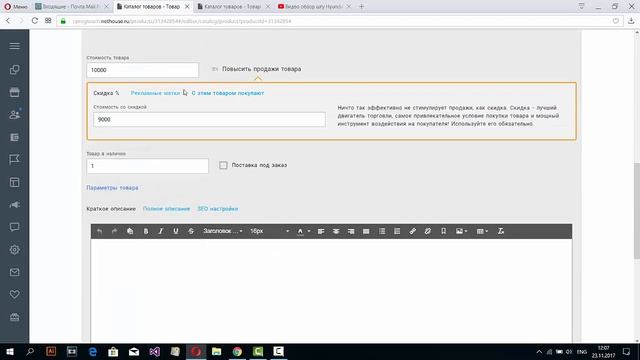This screenshot has height=360, width=640.
Task: Toggle underline formatting in editor
Action: point(176,231)
